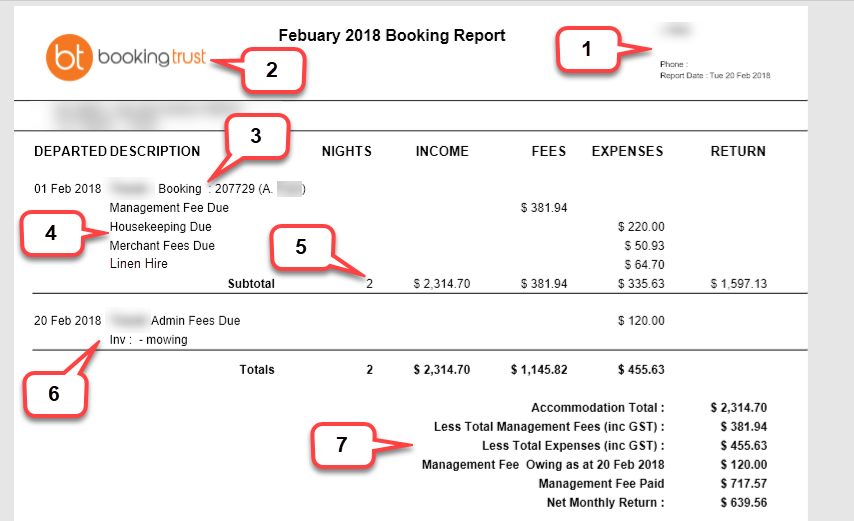
Task: Click the Accommodation Total label
Action: 597,408
